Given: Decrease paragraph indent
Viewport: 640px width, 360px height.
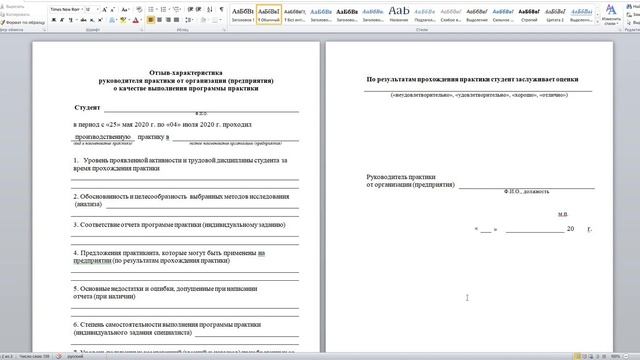Looking at the screenshot, I should (x=190, y=9).
